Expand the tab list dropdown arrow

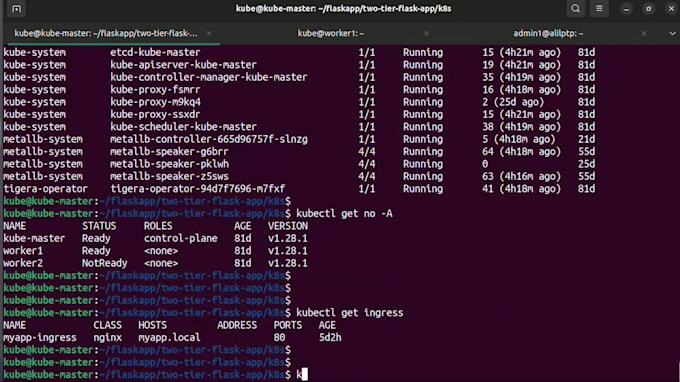[x=672, y=33]
